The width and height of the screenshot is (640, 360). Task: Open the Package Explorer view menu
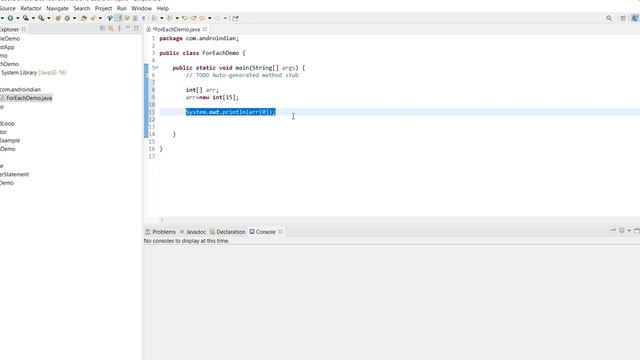coord(119,28)
